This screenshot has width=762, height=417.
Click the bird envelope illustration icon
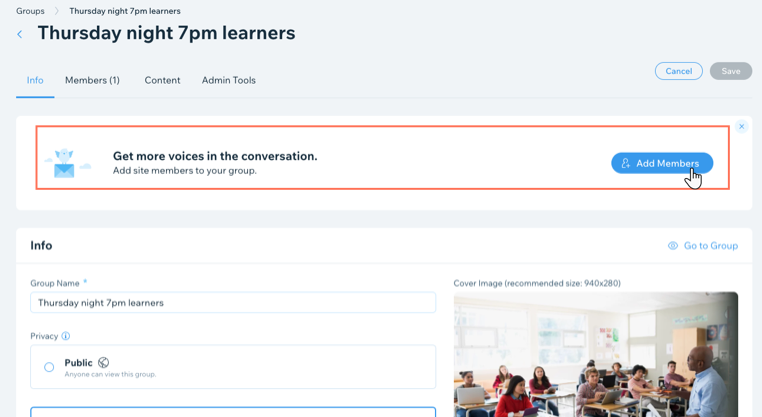click(67, 163)
